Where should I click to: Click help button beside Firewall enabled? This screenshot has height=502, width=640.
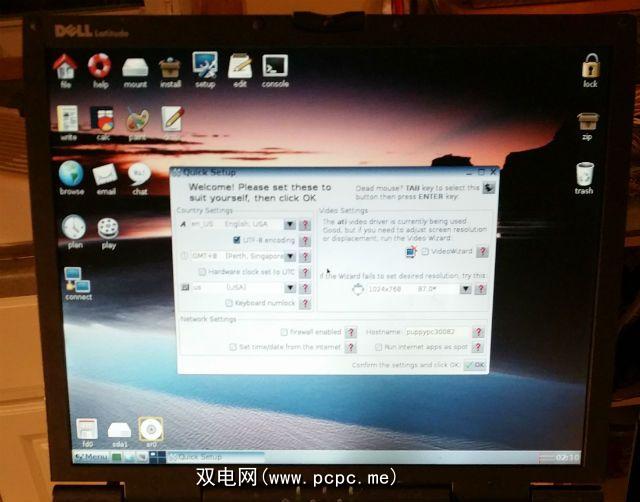tap(351, 332)
